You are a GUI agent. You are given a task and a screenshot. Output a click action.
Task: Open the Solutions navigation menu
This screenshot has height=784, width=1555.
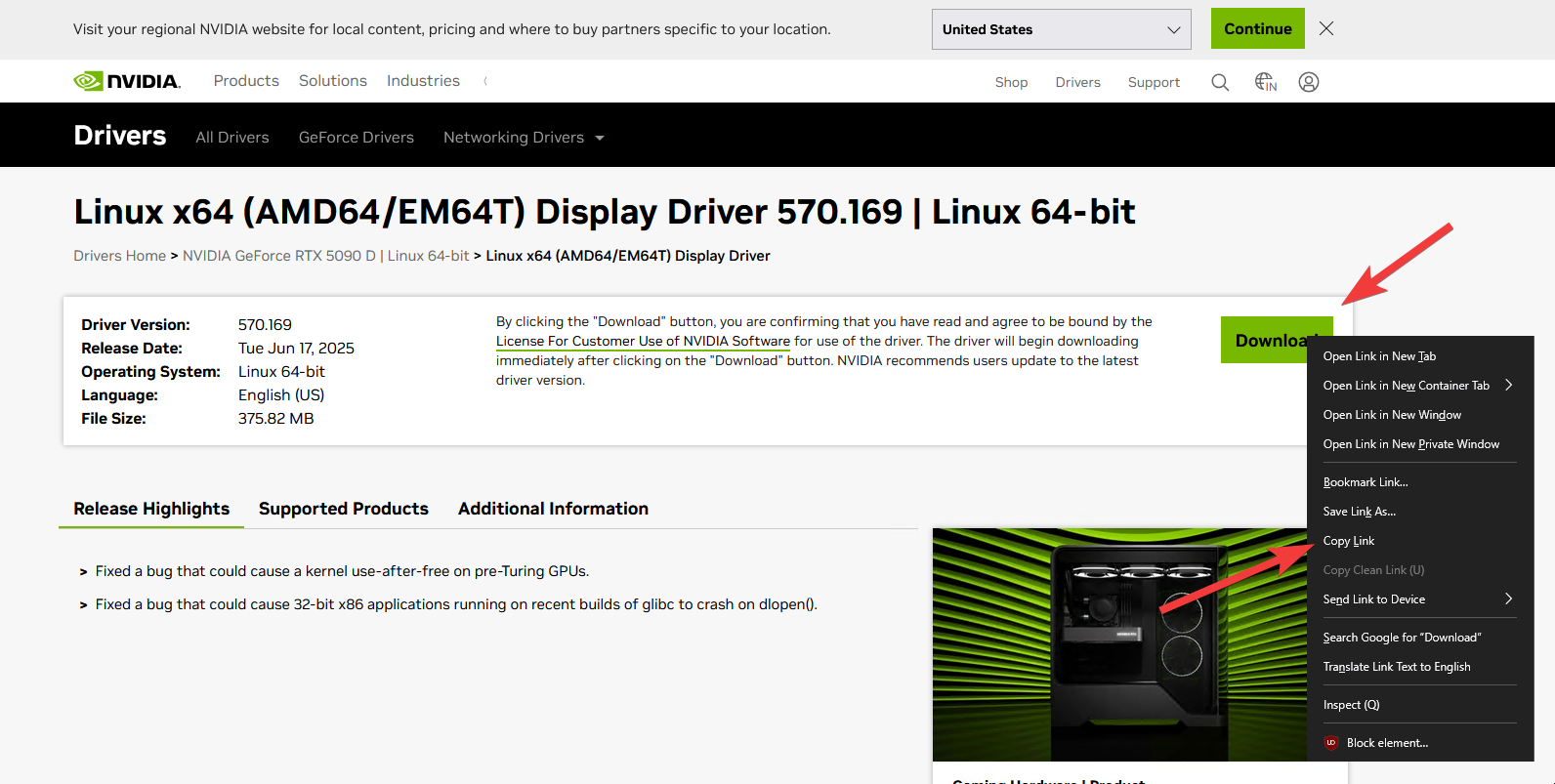pyautogui.click(x=333, y=81)
